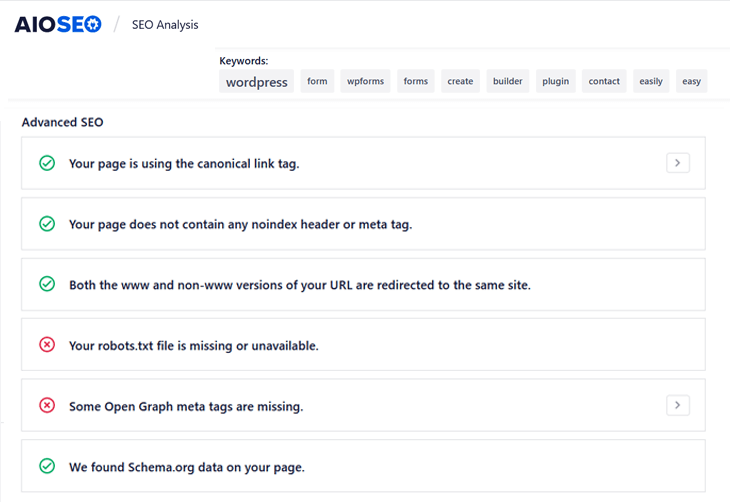Click the create keyword tag

pos(460,81)
